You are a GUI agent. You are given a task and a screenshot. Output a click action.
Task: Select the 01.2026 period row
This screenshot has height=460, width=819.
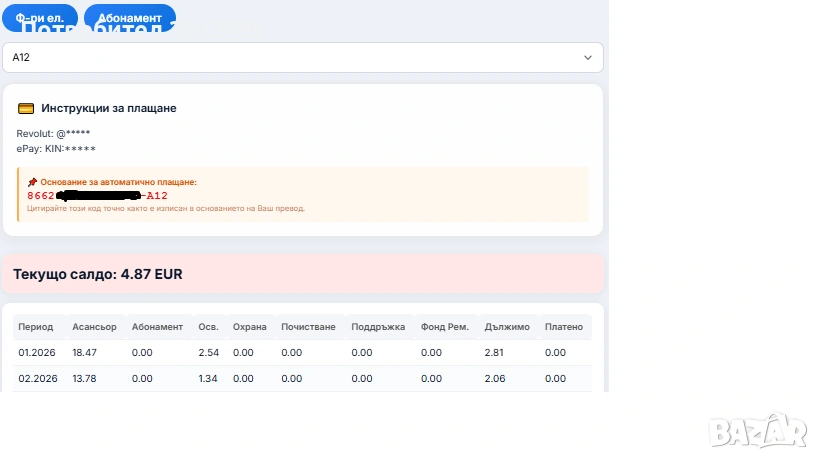point(36,352)
